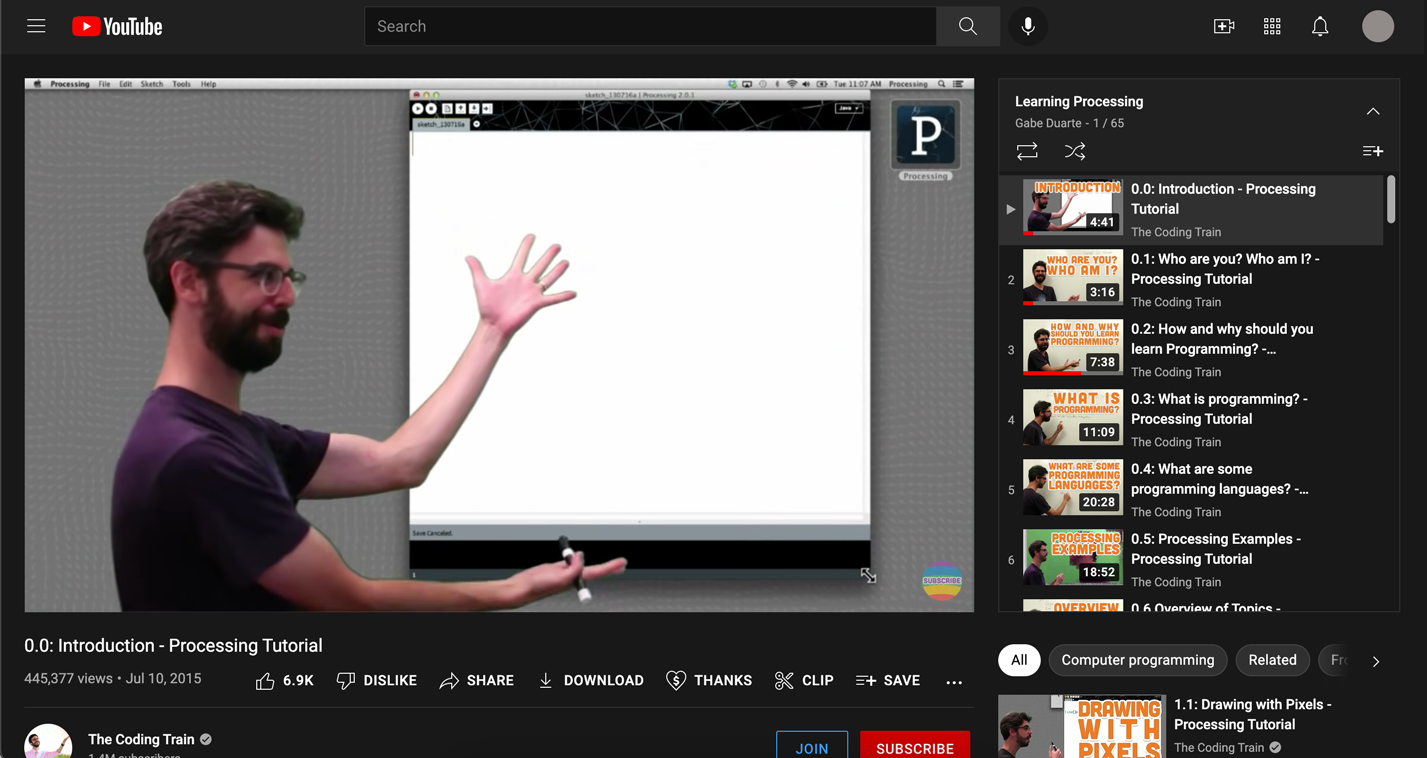This screenshot has height=758, width=1427.
Task: Open the Who Are You thumbnail 3:16
Action: click(1073, 277)
